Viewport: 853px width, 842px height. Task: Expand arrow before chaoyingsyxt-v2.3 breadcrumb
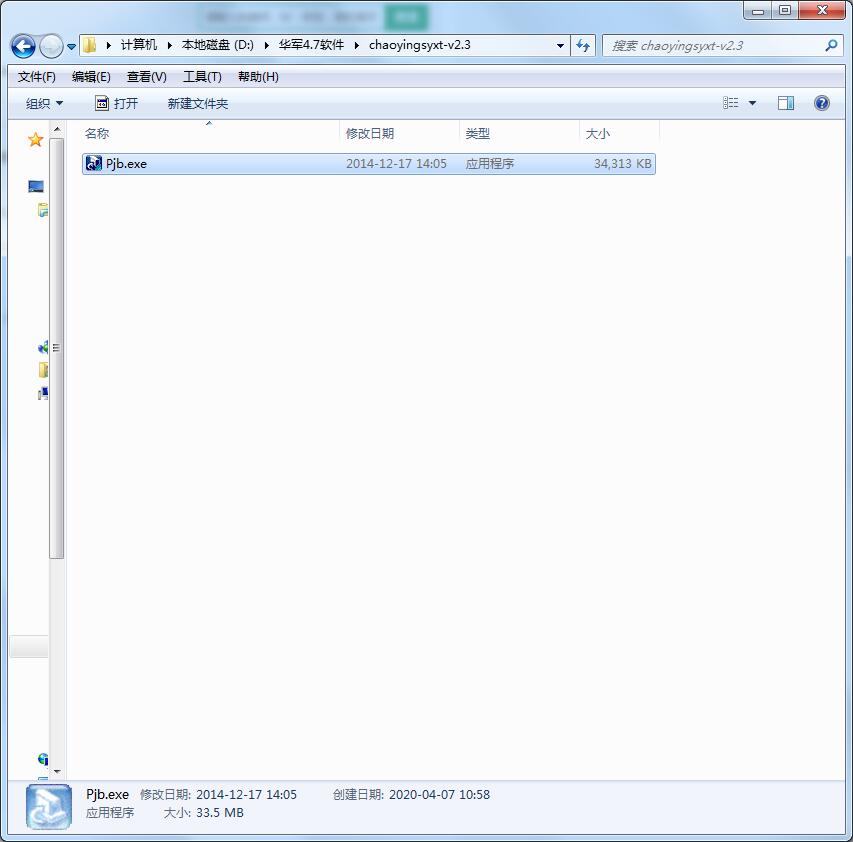357,46
